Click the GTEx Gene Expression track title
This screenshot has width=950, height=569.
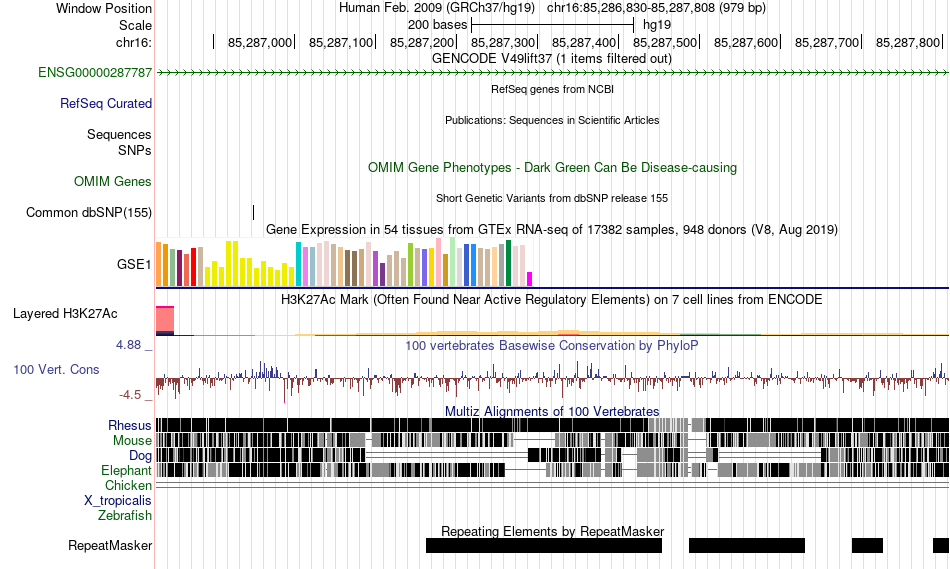[x=552, y=230]
